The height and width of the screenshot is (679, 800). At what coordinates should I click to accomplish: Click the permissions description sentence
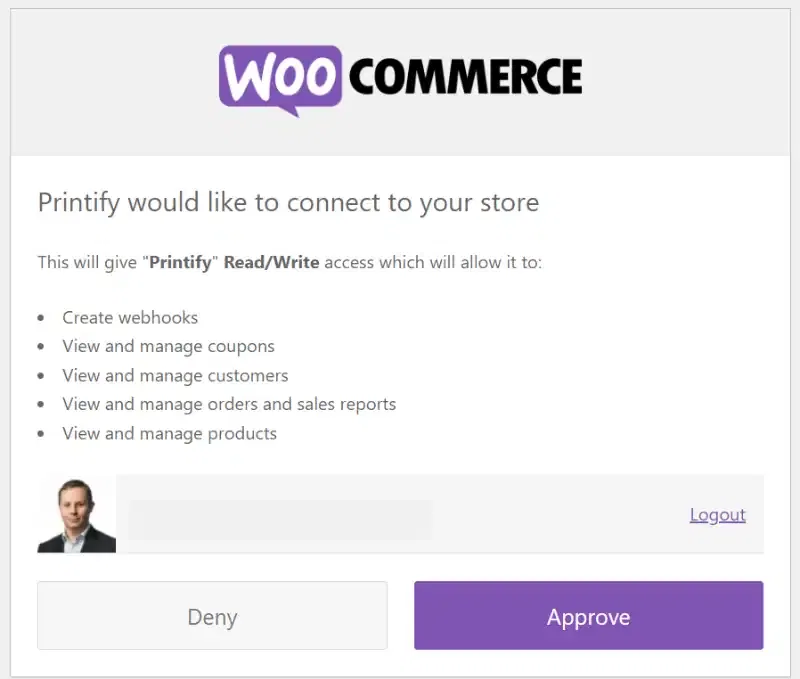[289, 262]
